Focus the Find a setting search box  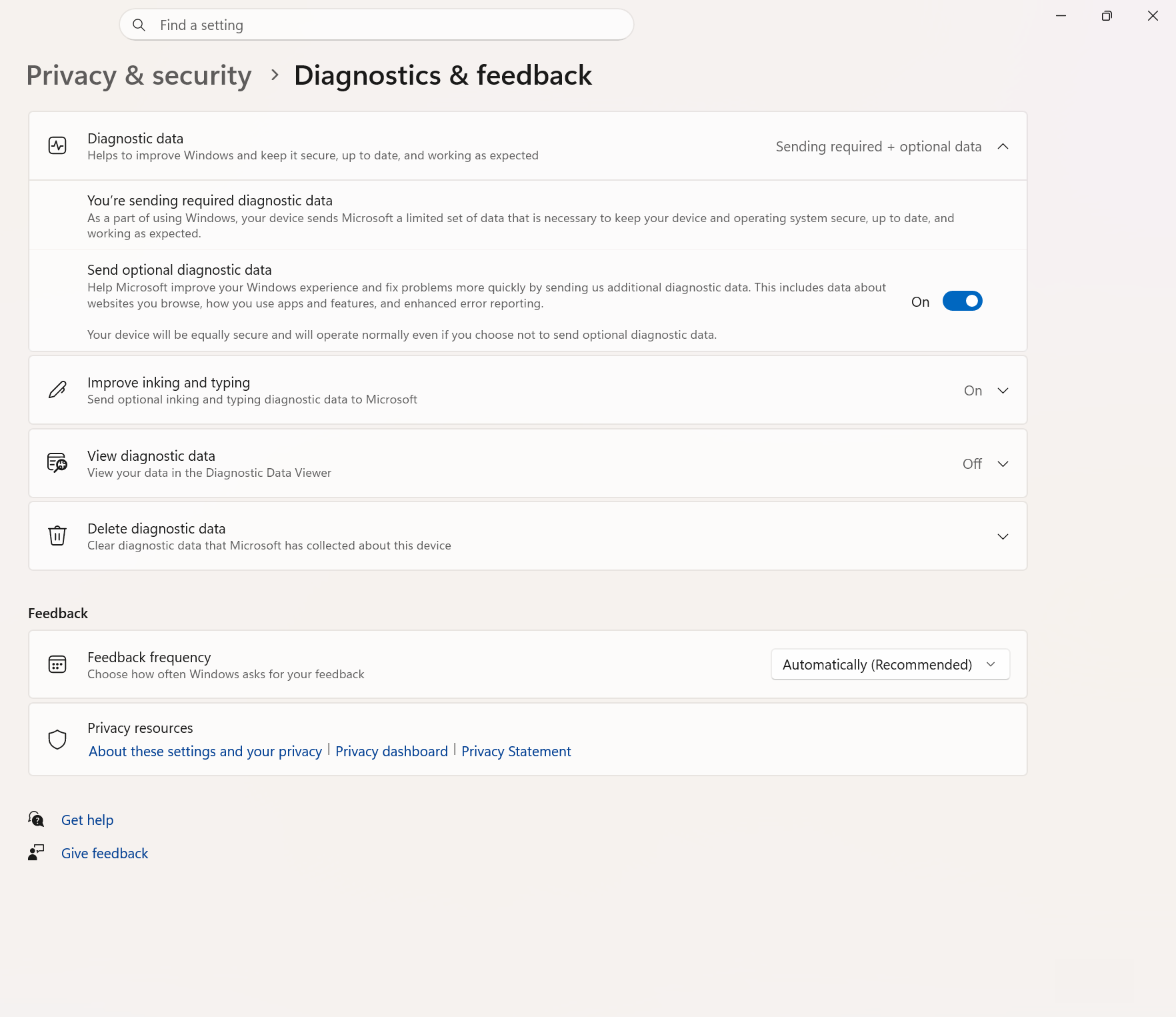click(376, 25)
